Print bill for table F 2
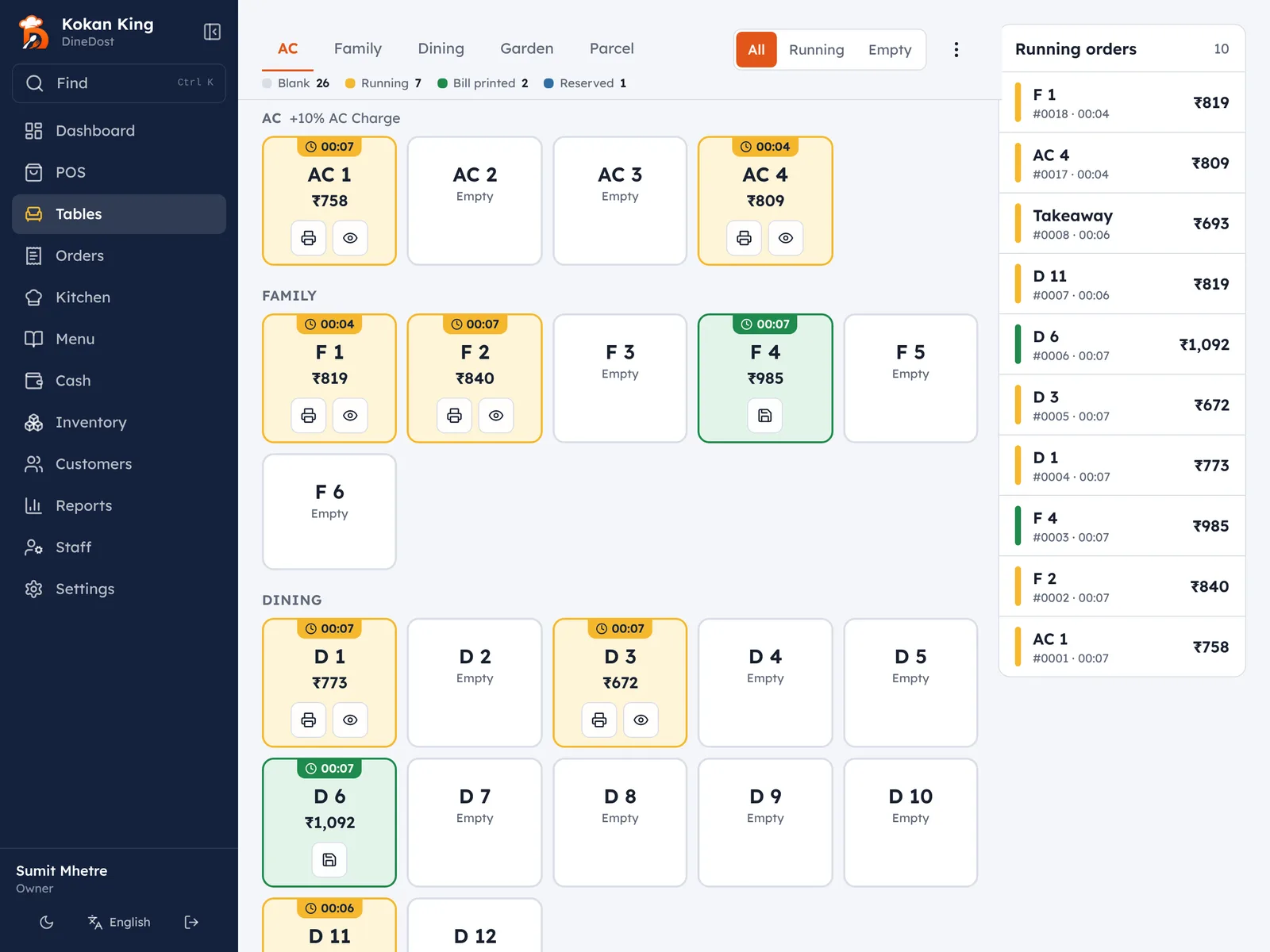Image resolution: width=1270 pixels, height=952 pixels. coord(454,416)
